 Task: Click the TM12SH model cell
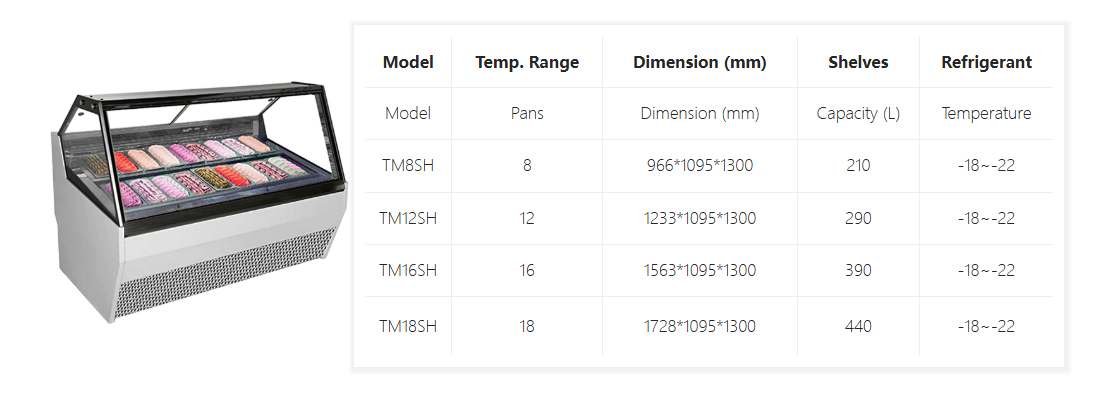(x=408, y=218)
